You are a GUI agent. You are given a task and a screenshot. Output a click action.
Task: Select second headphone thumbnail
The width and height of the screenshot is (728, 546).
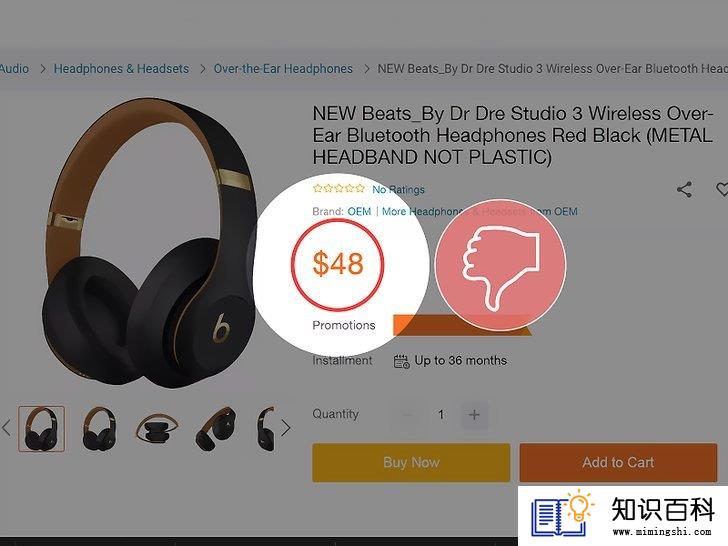(99, 429)
